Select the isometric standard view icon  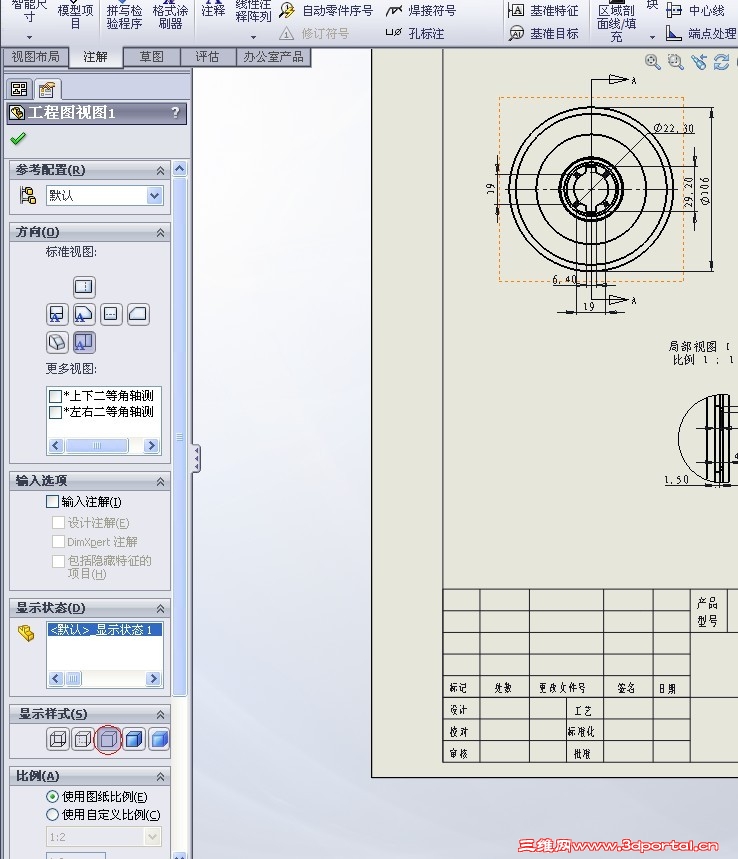(x=57, y=342)
